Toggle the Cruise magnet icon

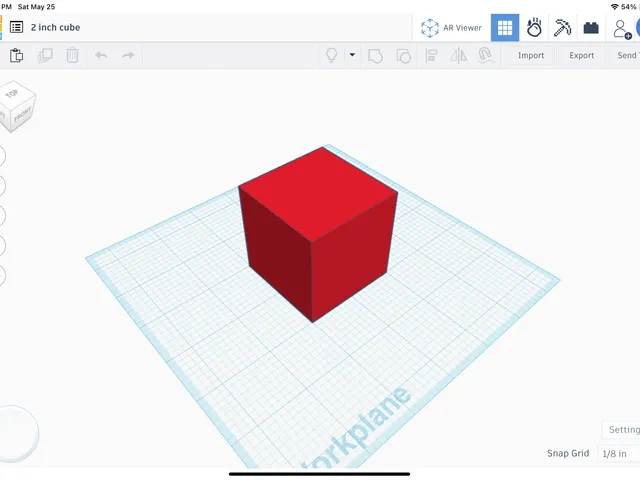(x=485, y=55)
